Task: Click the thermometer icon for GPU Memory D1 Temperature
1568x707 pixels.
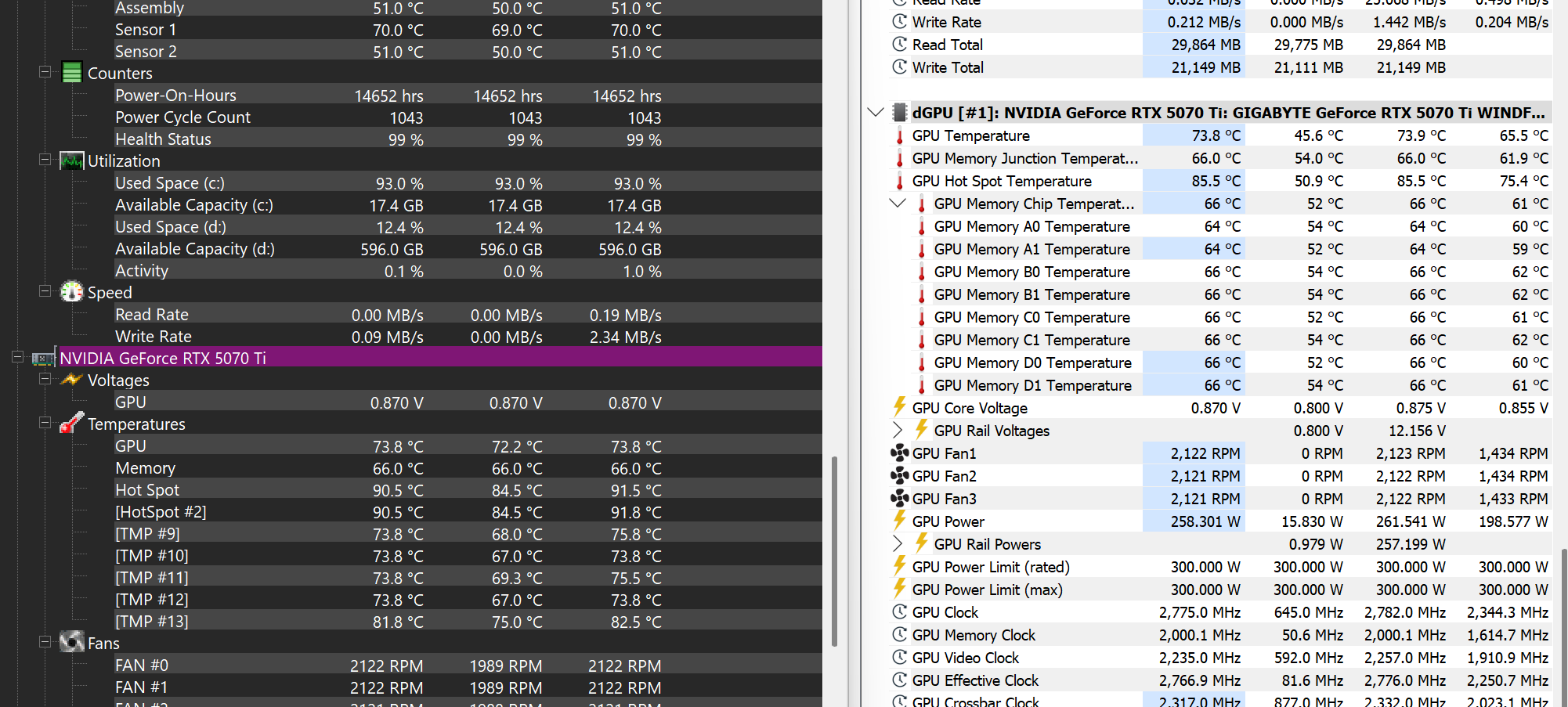Action: (922, 385)
